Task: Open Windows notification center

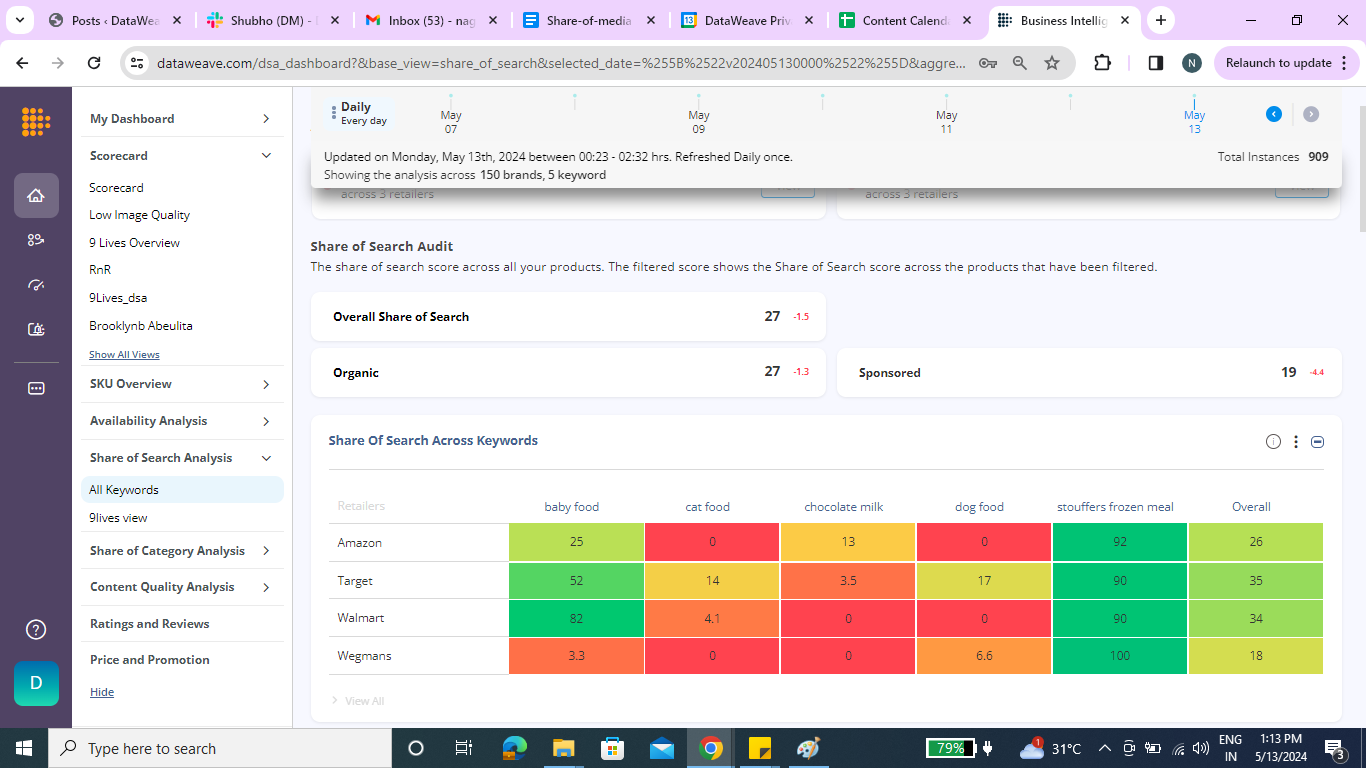Action: (1334, 748)
